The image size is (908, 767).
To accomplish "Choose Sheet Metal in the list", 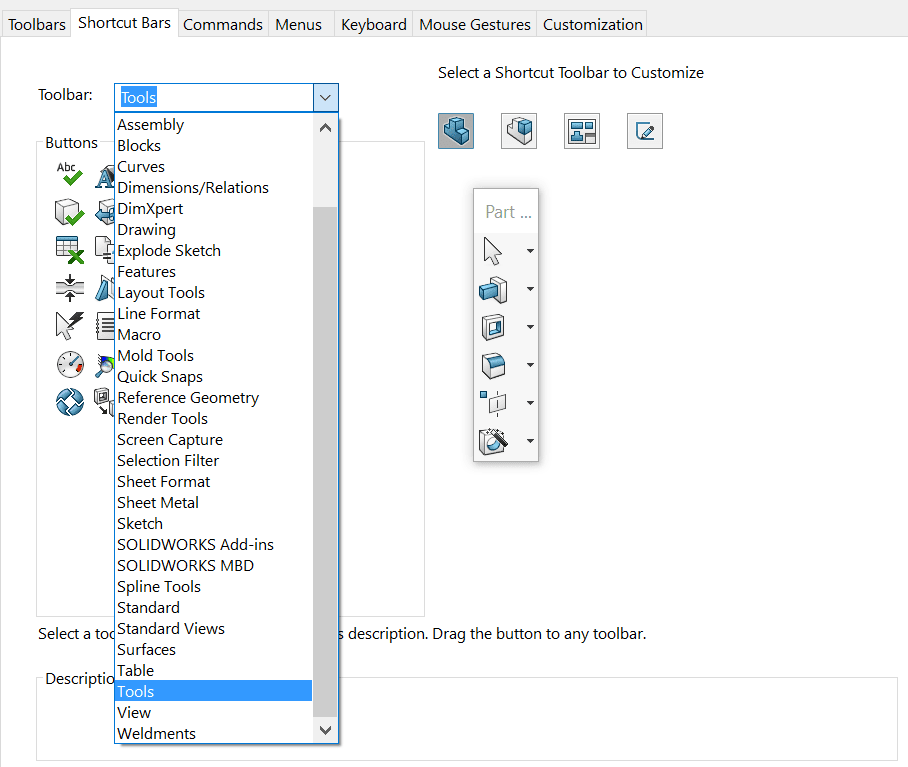I will coord(214,502).
